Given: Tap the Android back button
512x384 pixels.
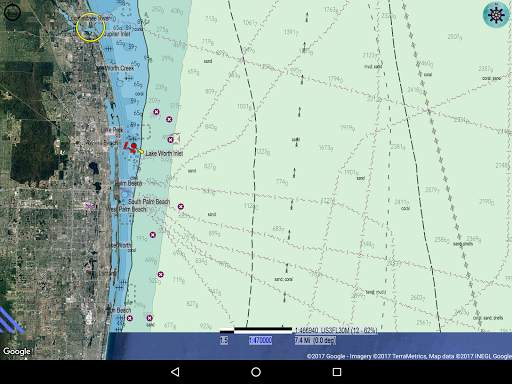Looking at the screenshot, I should click(x=175, y=372).
